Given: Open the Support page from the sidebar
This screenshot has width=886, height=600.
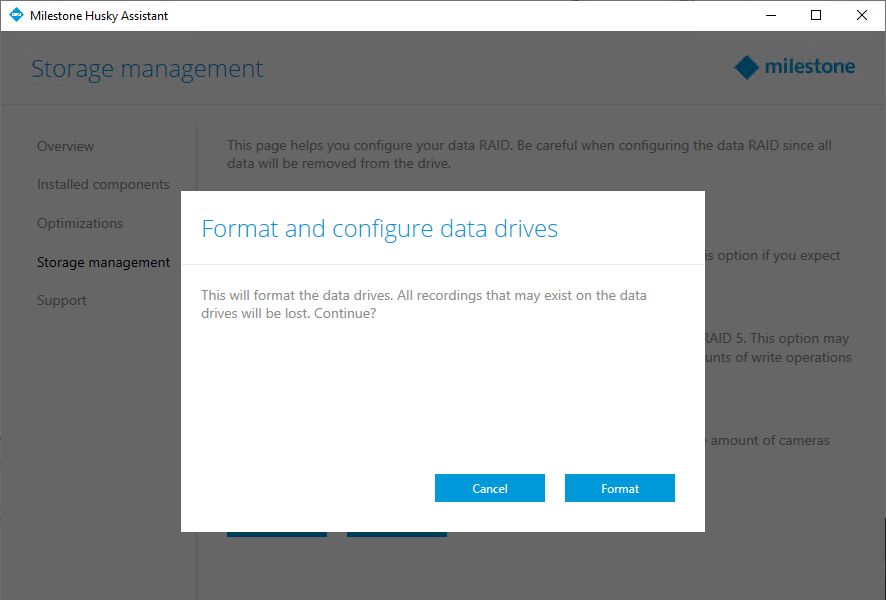Looking at the screenshot, I should click(x=62, y=301).
